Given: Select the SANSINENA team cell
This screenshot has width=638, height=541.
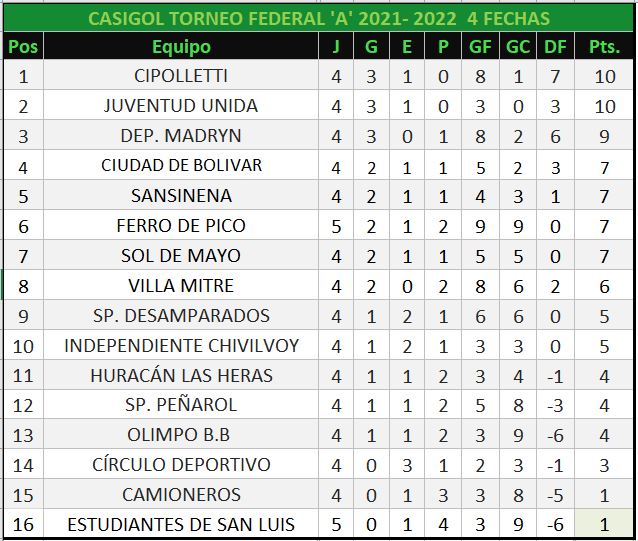Looking at the screenshot, I should 181,196.
